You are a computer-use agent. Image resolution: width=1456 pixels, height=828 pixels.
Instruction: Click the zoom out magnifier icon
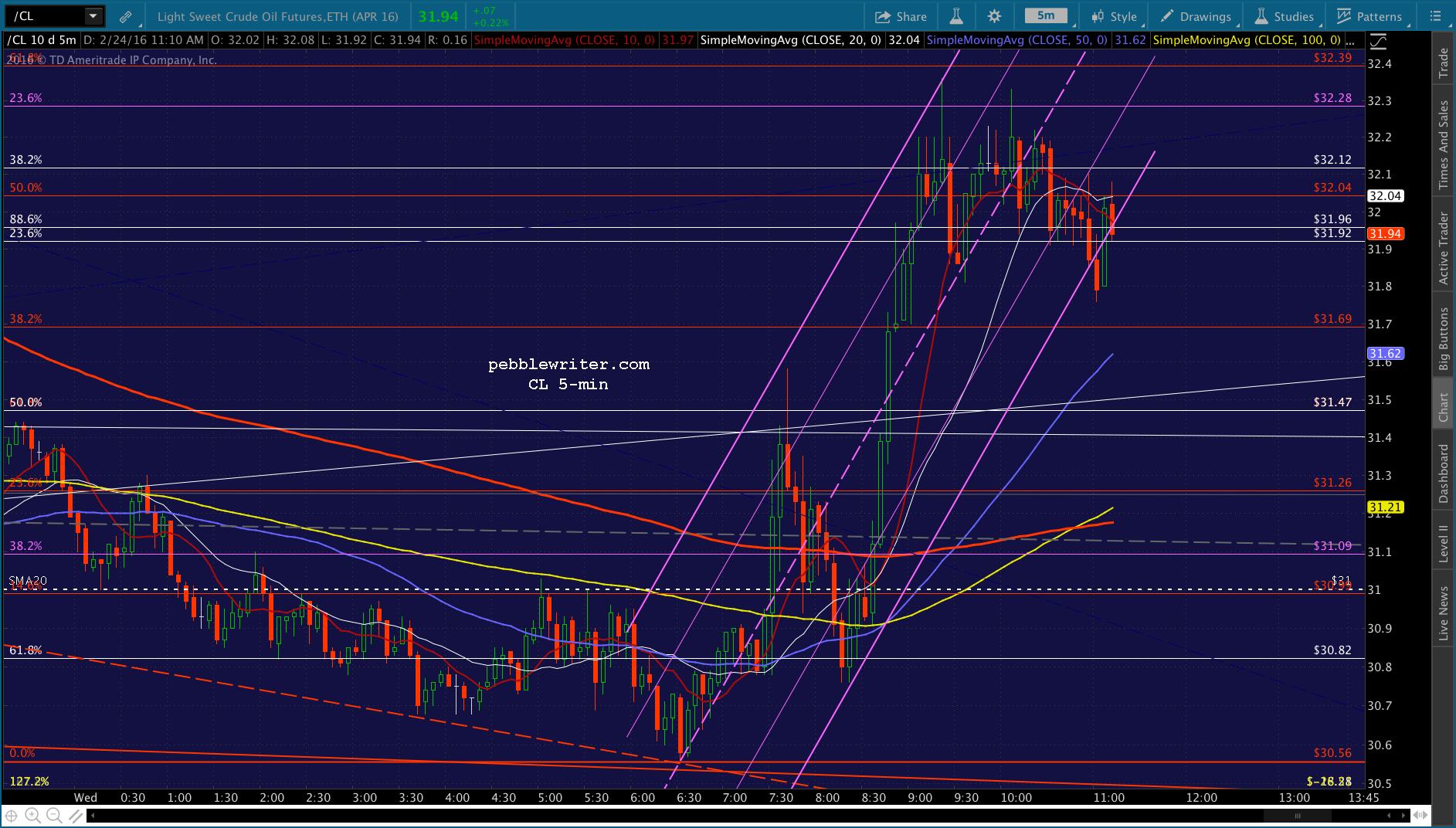[x=53, y=816]
